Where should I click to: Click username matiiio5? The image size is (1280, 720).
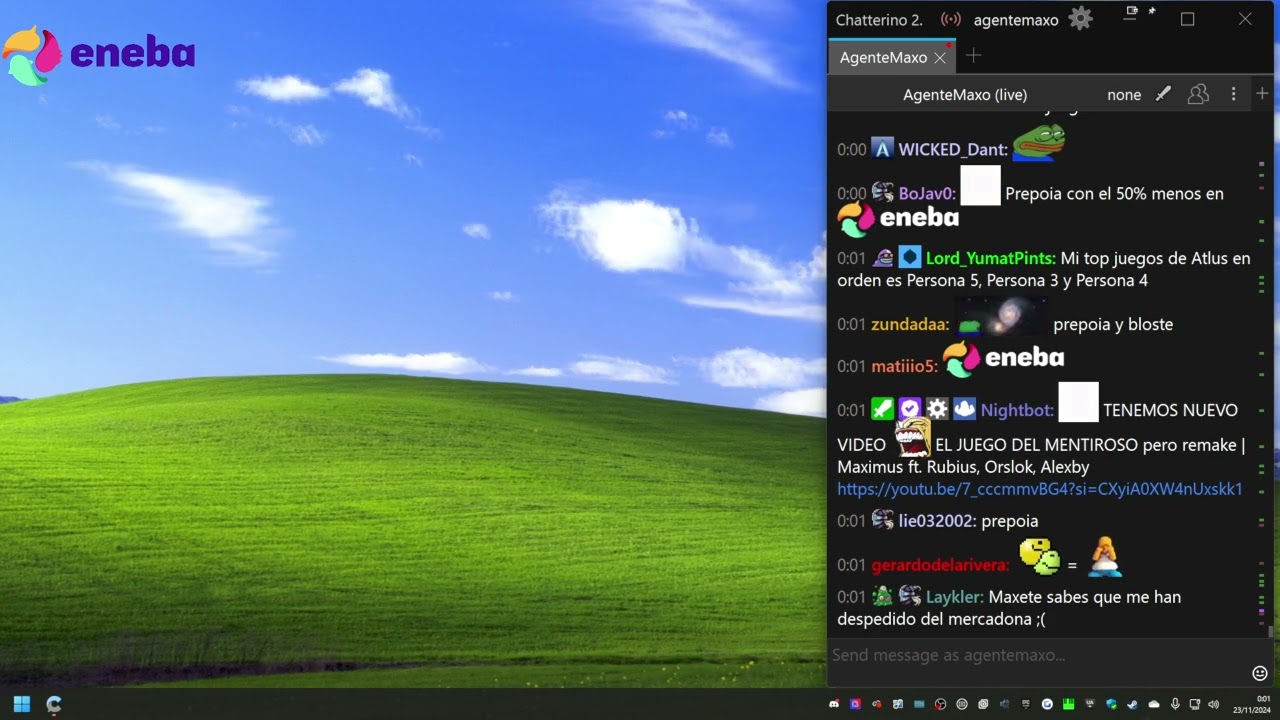pyautogui.click(x=904, y=366)
